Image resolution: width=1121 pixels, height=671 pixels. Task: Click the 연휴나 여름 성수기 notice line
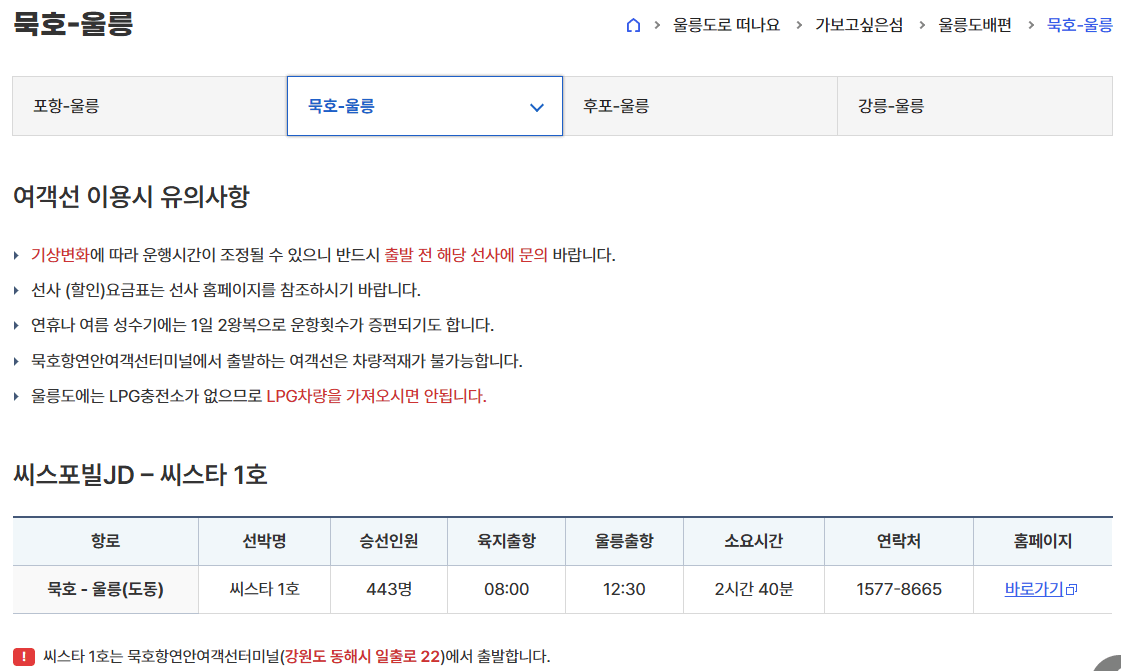pyautogui.click(x=262, y=325)
